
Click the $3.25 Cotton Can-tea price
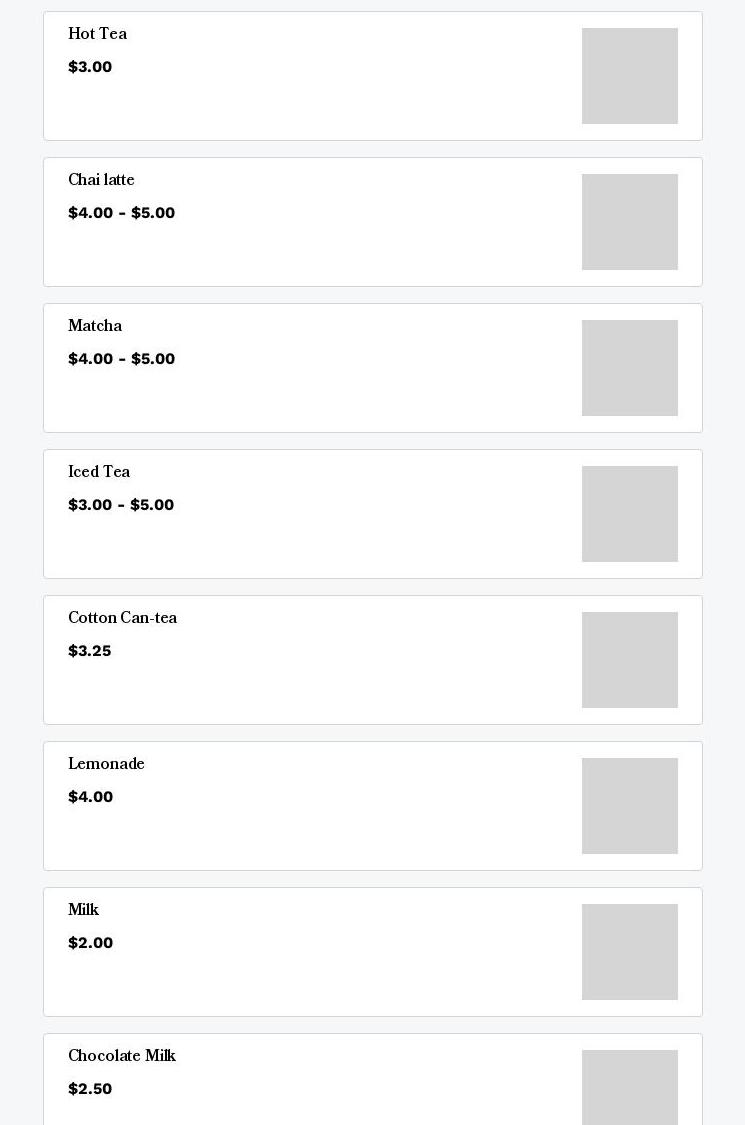click(89, 651)
